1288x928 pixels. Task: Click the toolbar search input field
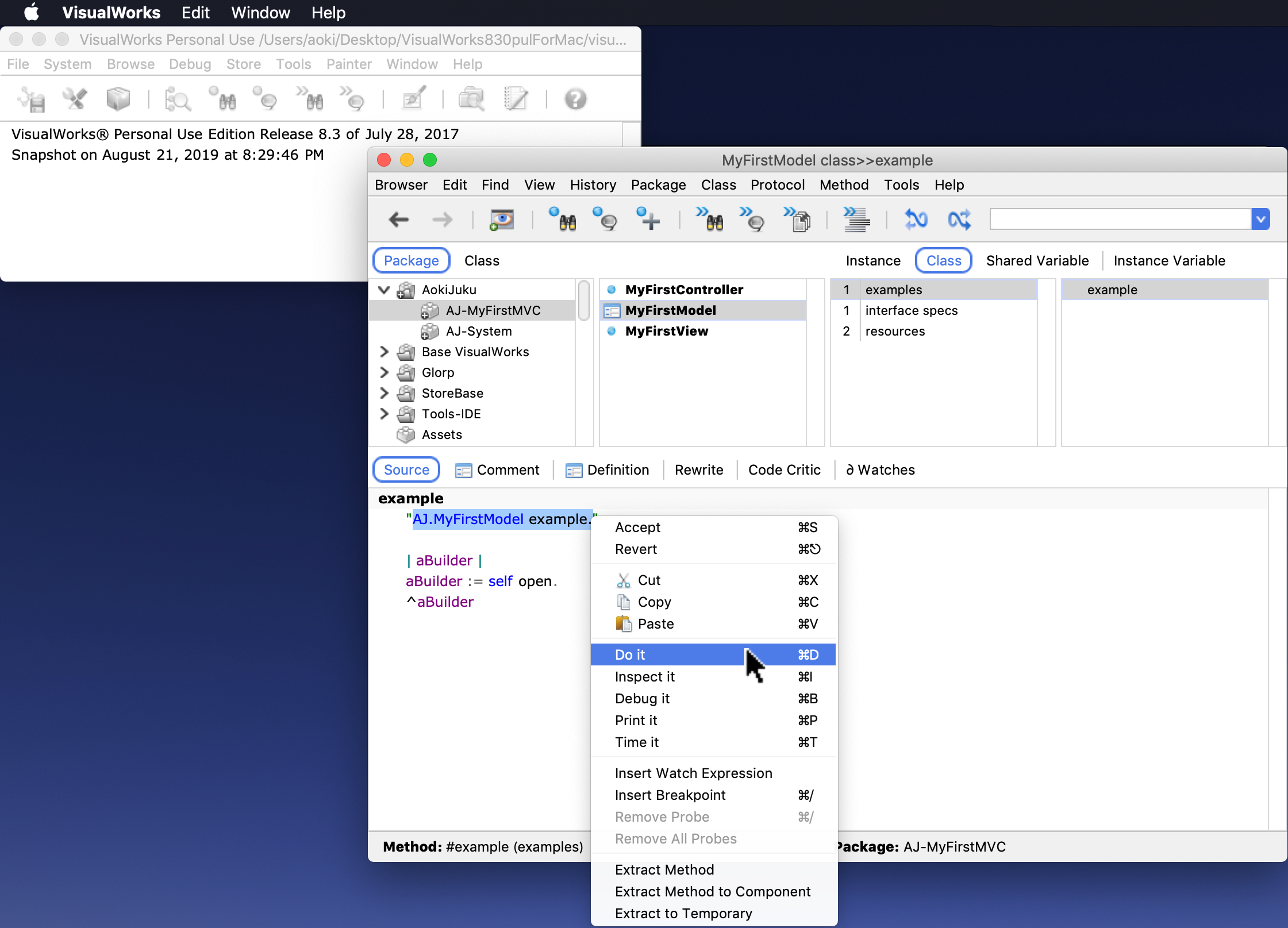coord(1120,219)
